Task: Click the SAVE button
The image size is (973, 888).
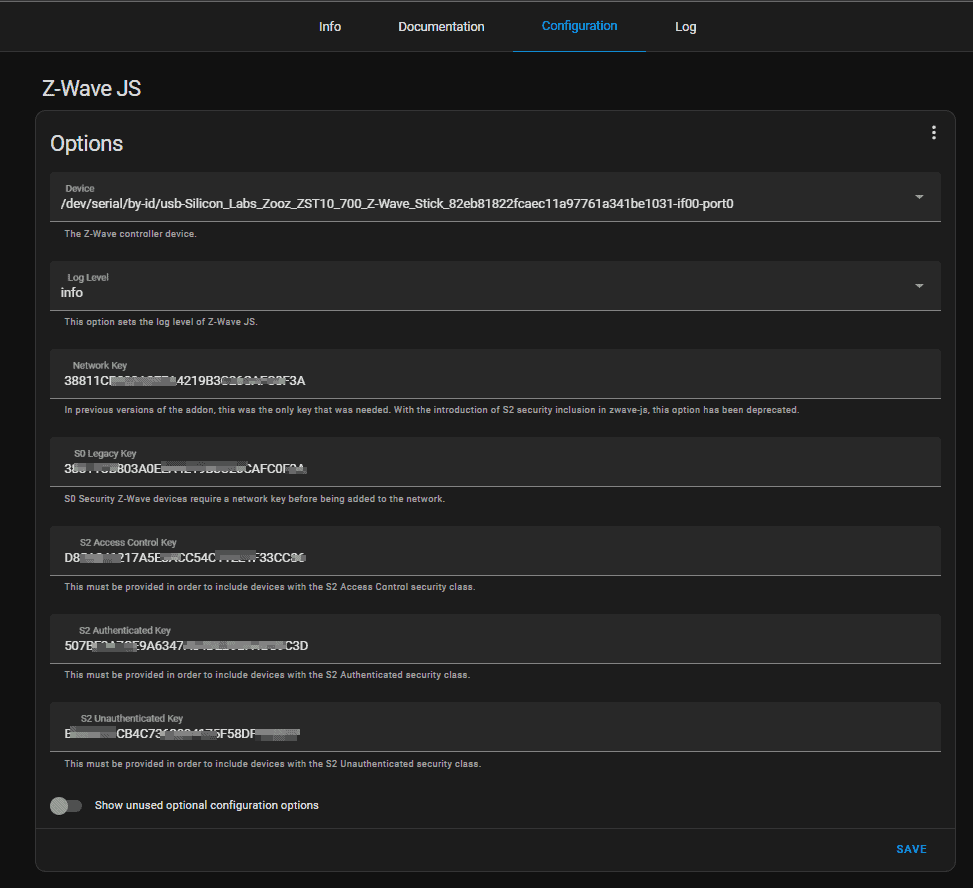Action: click(911, 849)
